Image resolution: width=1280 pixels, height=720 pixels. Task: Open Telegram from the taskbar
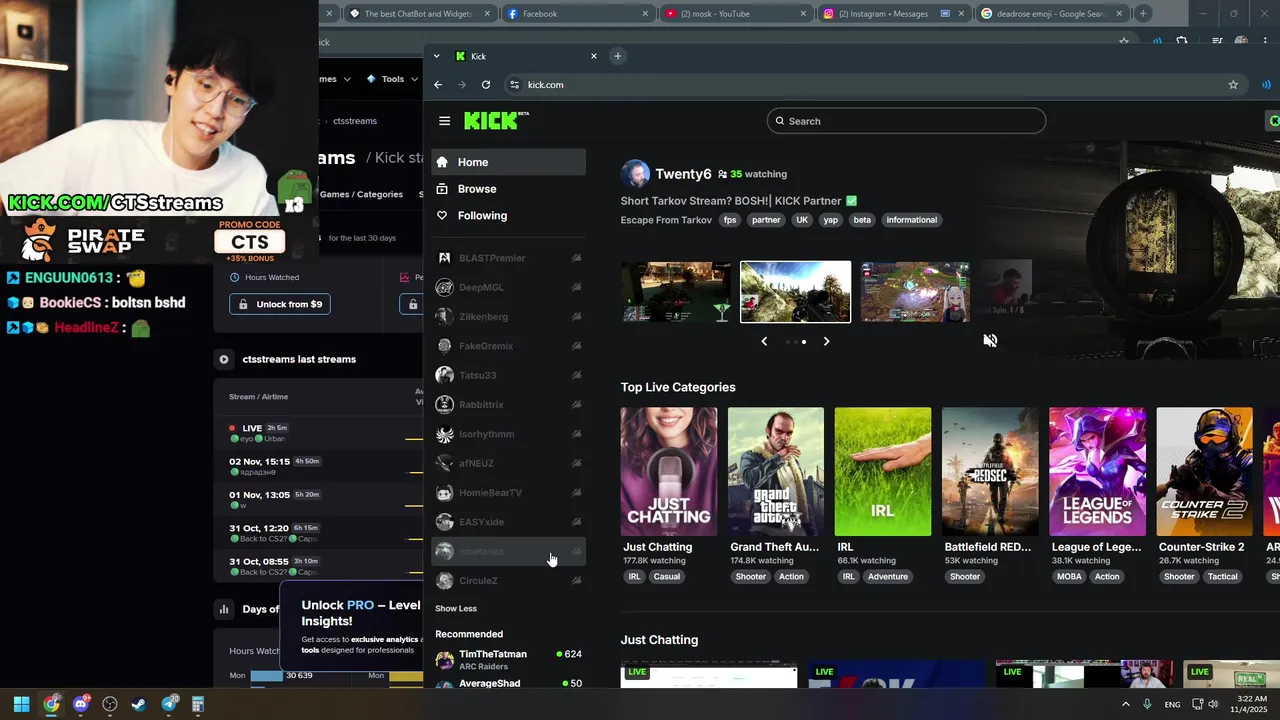(169, 704)
